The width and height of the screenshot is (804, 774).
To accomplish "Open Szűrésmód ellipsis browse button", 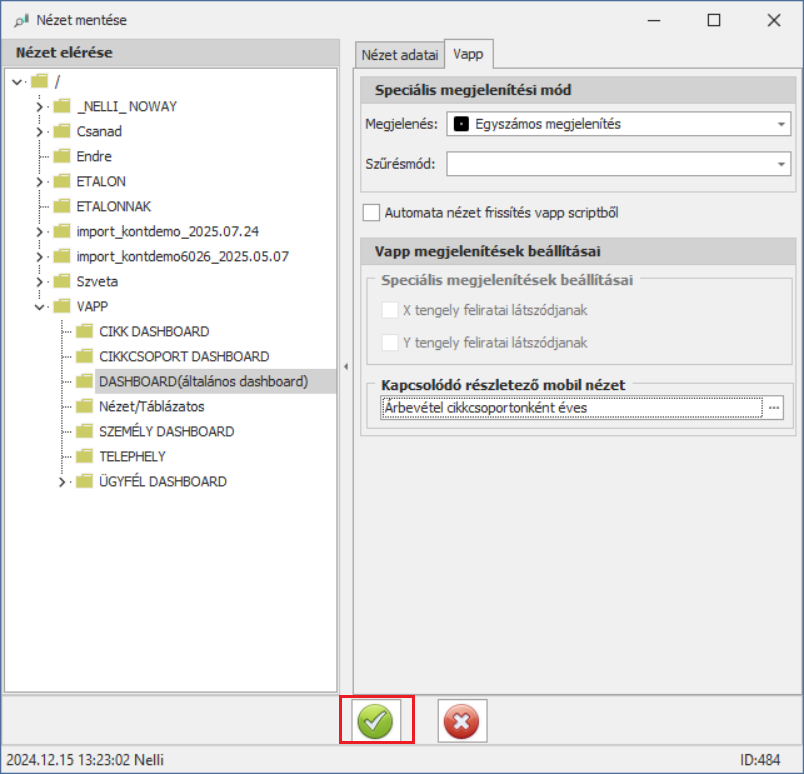I will (780, 164).
